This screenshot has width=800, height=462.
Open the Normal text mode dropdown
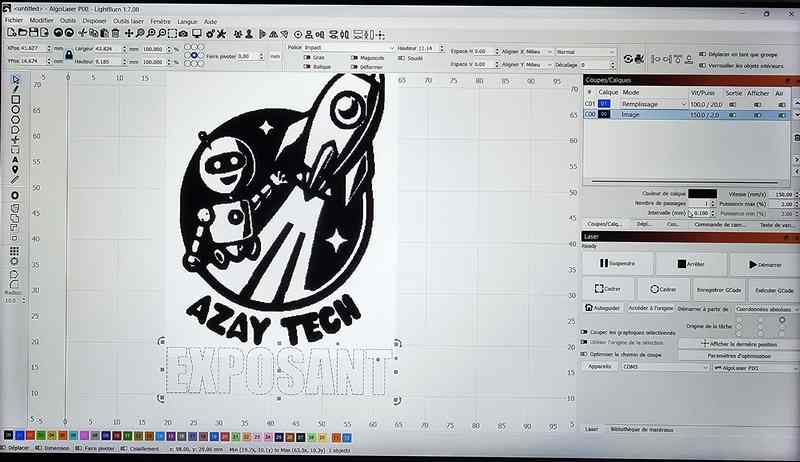point(585,52)
